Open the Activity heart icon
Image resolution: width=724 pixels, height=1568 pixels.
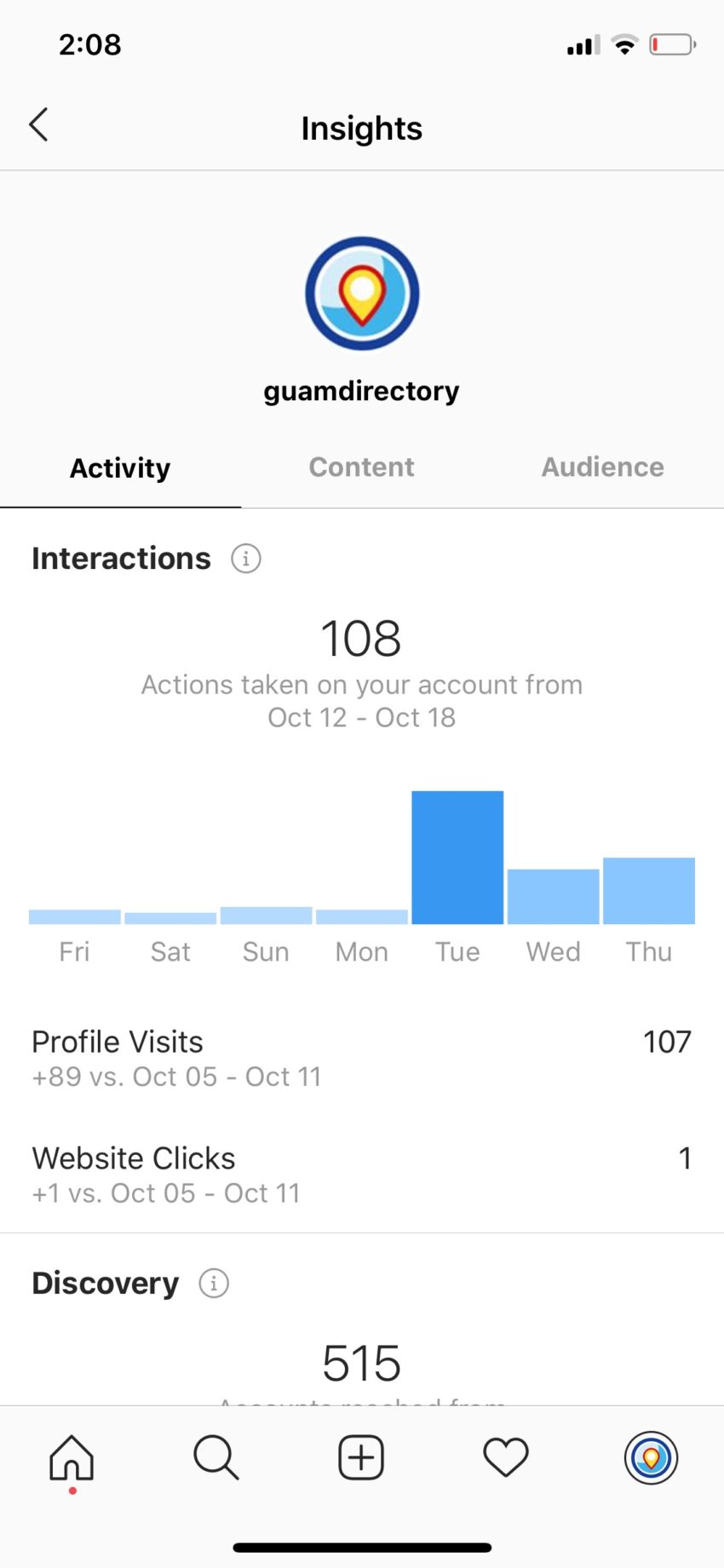pos(506,1457)
